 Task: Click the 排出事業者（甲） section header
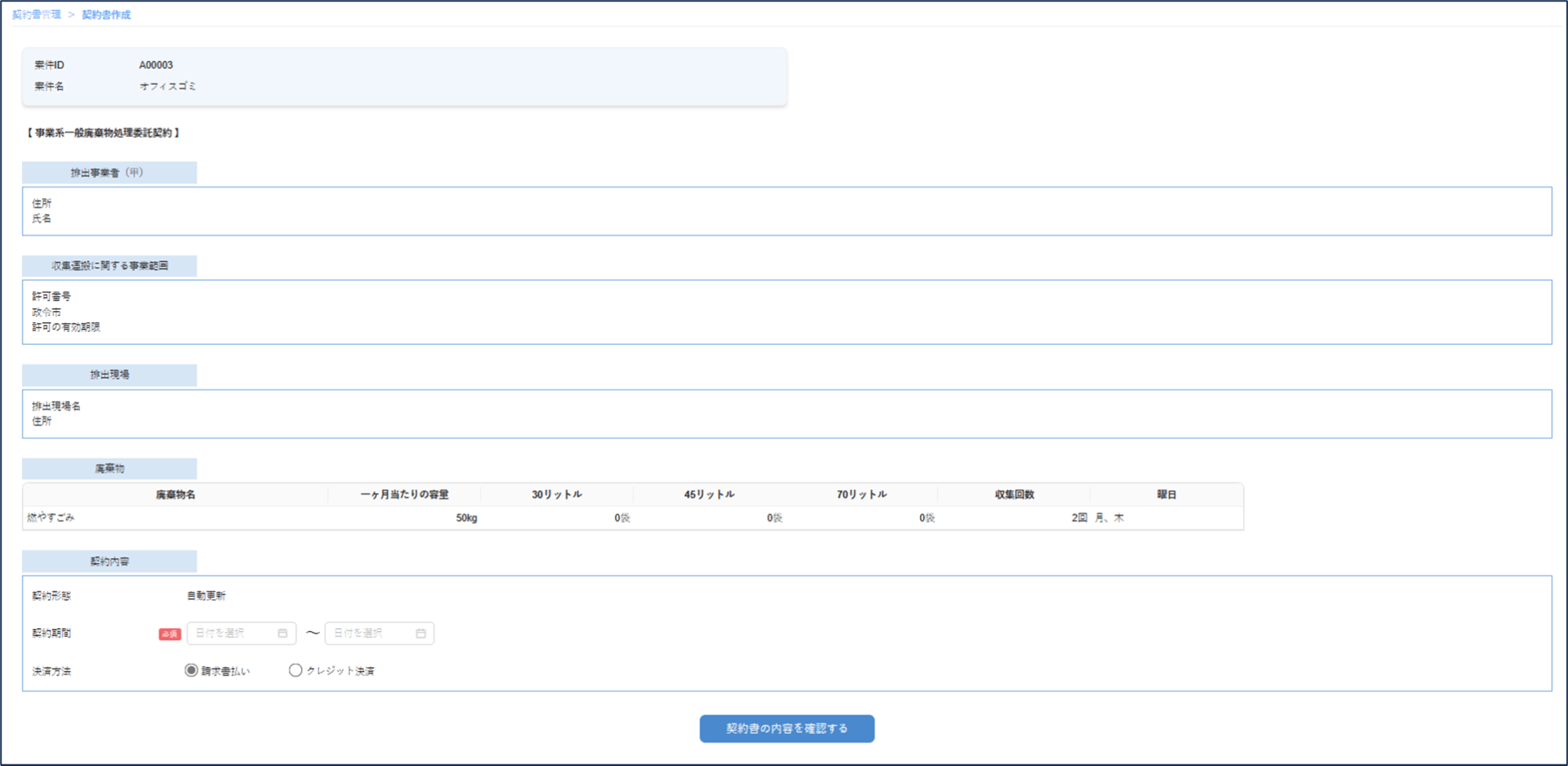coord(109,172)
